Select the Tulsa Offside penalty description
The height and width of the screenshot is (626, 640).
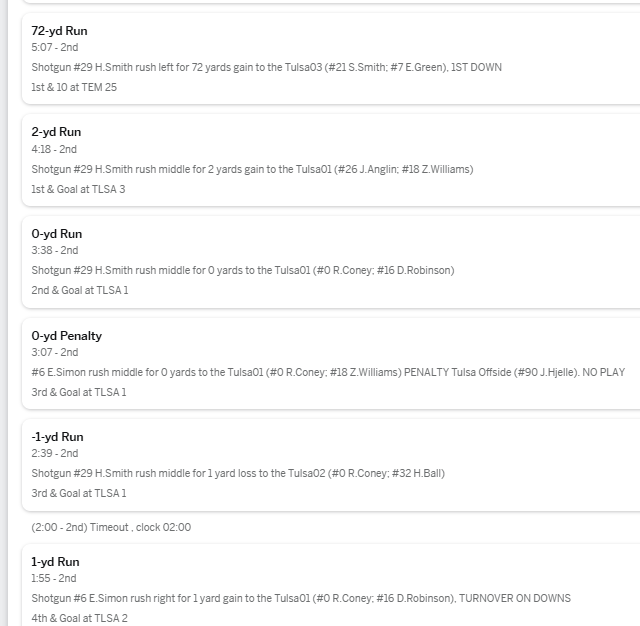(x=327, y=372)
